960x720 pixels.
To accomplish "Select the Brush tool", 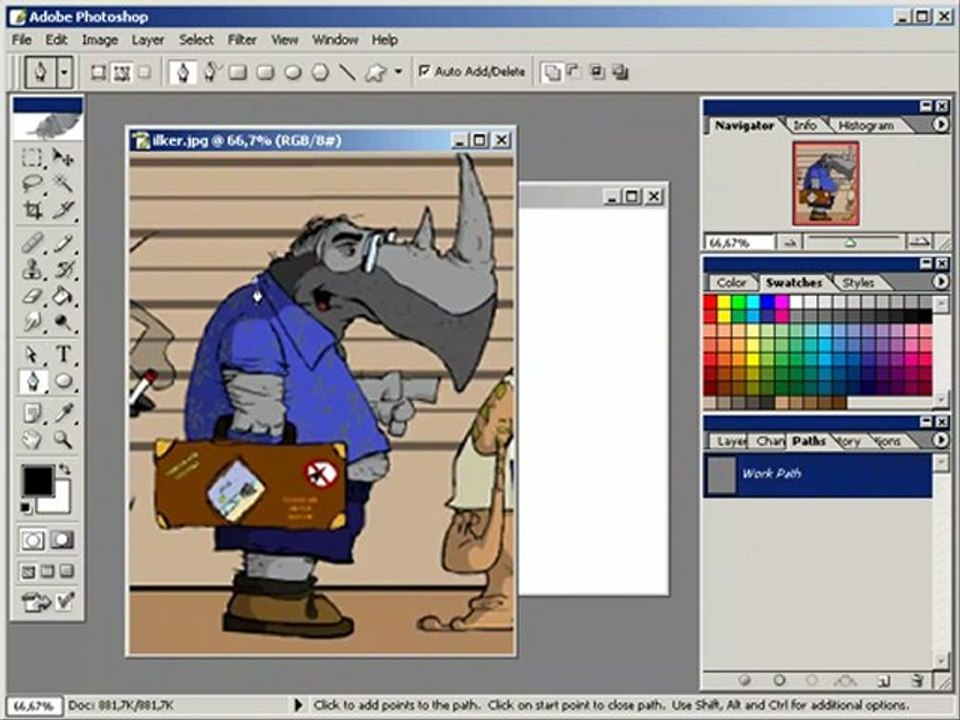I will pyautogui.click(x=62, y=244).
